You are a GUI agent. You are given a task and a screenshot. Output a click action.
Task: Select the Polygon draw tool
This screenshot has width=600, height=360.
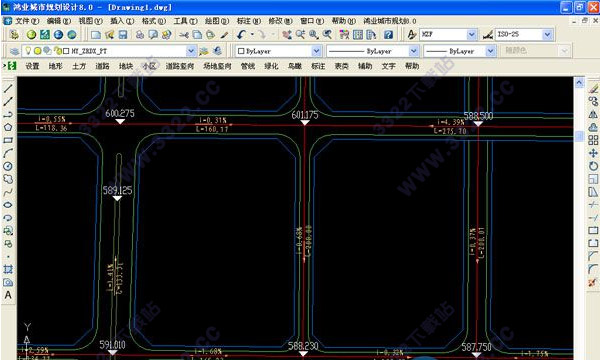coord(8,127)
